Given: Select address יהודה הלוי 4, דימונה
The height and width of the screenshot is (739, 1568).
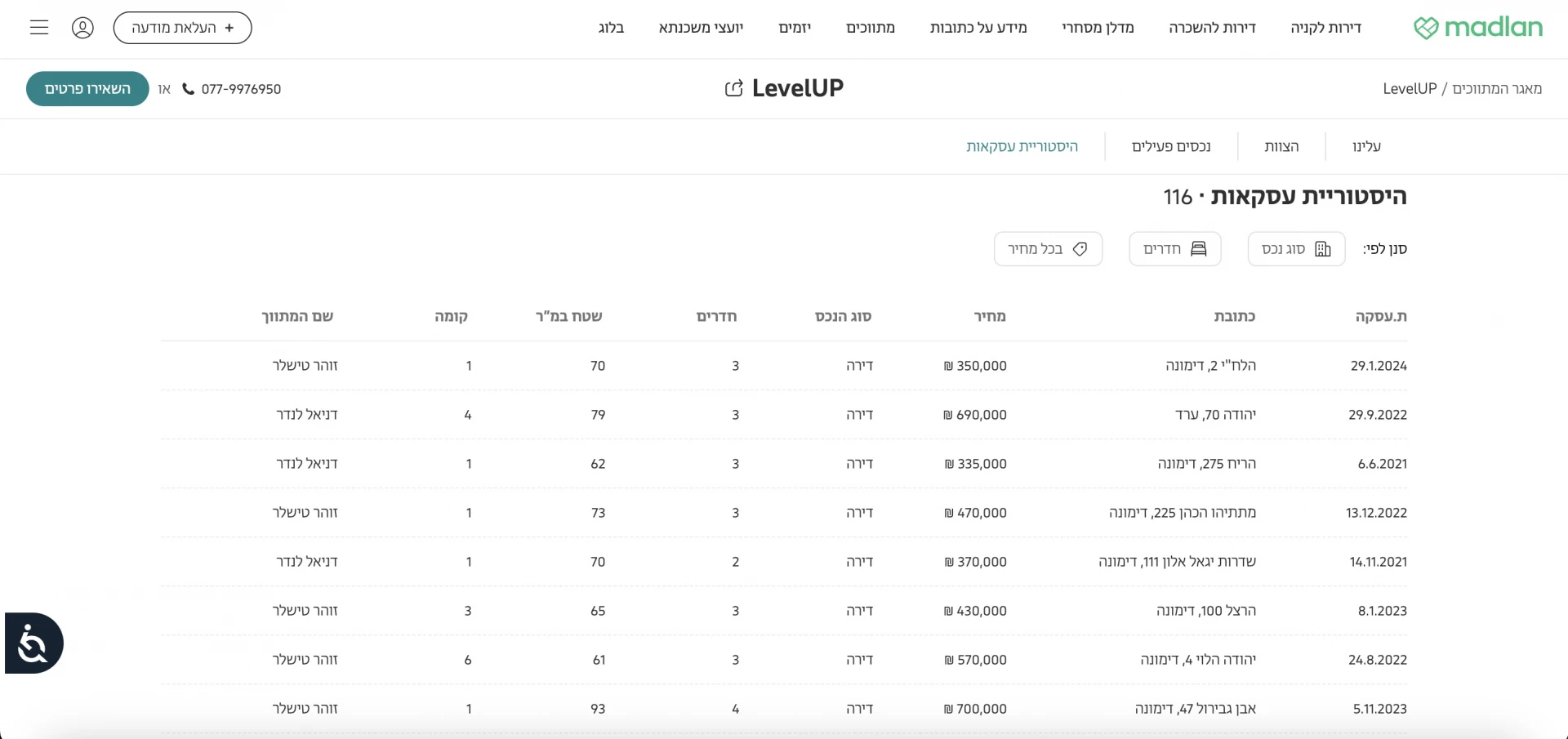Looking at the screenshot, I should [1198, 660].
